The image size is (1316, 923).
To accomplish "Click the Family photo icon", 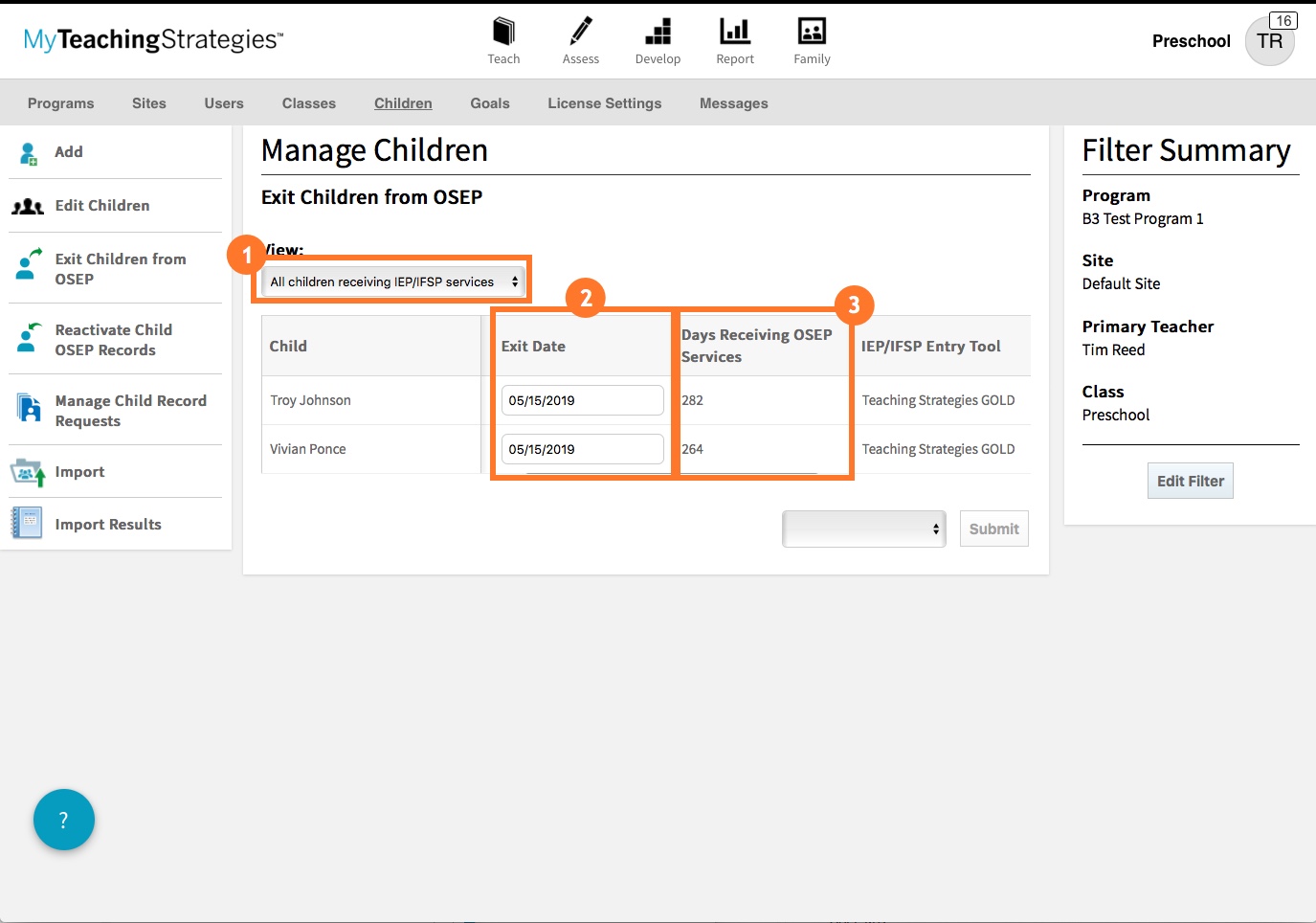I will (x=812, y=33).
